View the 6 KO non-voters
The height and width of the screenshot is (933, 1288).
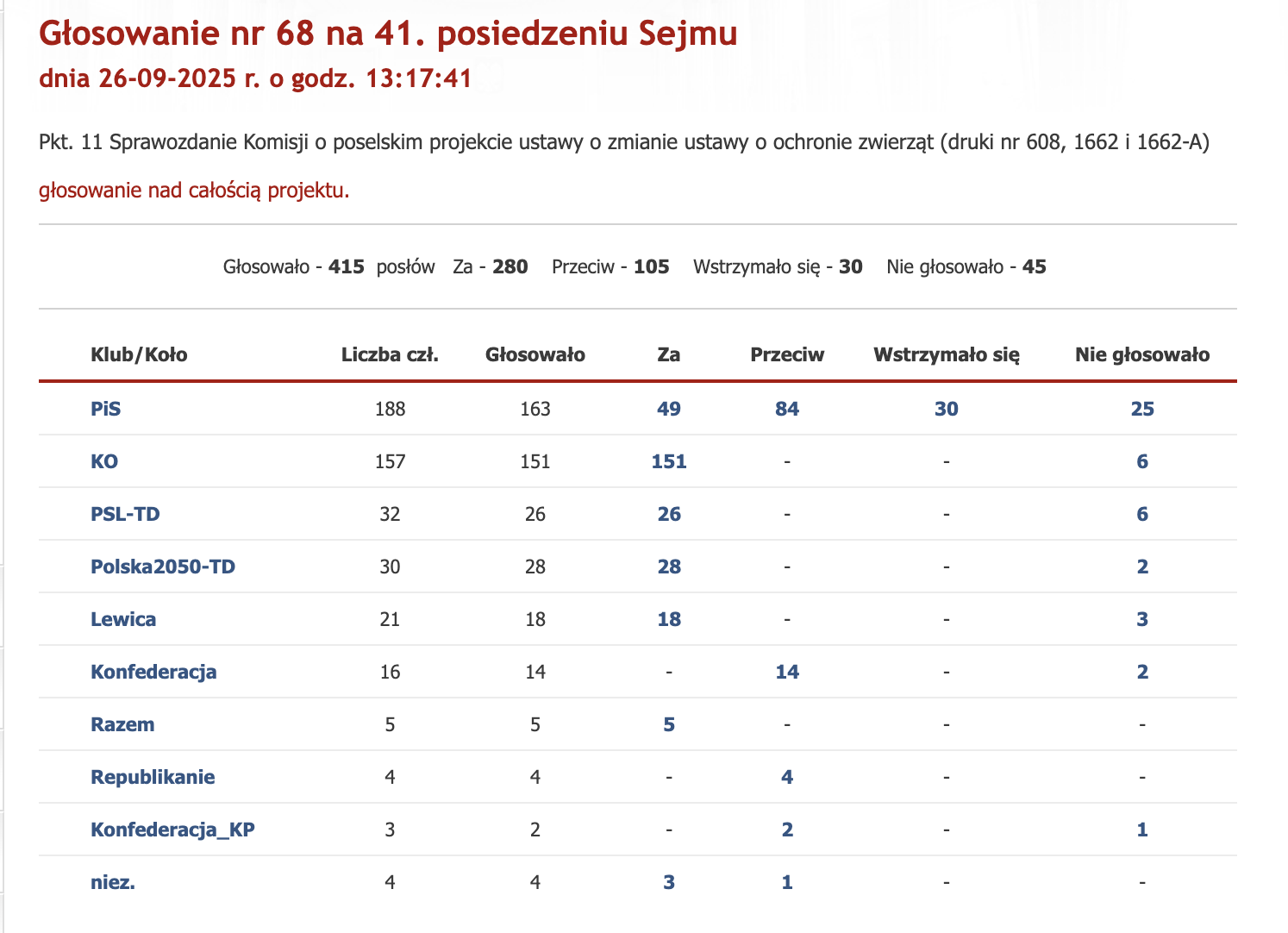coord(1142,461)
